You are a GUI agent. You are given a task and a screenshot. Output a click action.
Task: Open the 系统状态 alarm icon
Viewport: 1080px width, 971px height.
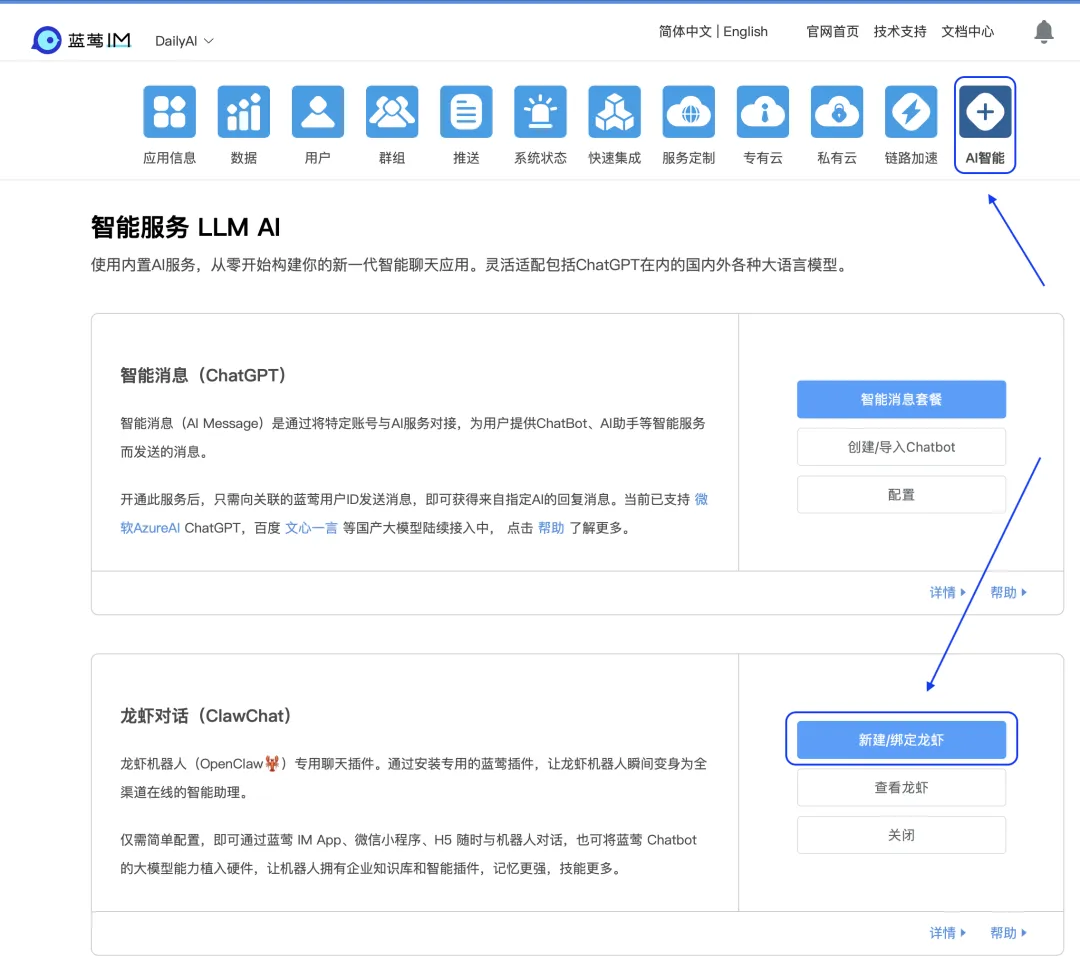pyautogui.click(x=540, y=112)
